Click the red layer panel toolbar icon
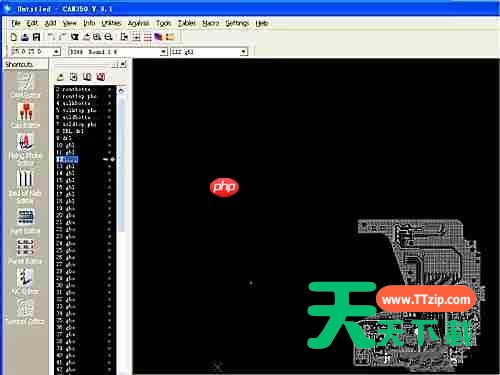The image size is (500, 375). (x=100, y=77)
